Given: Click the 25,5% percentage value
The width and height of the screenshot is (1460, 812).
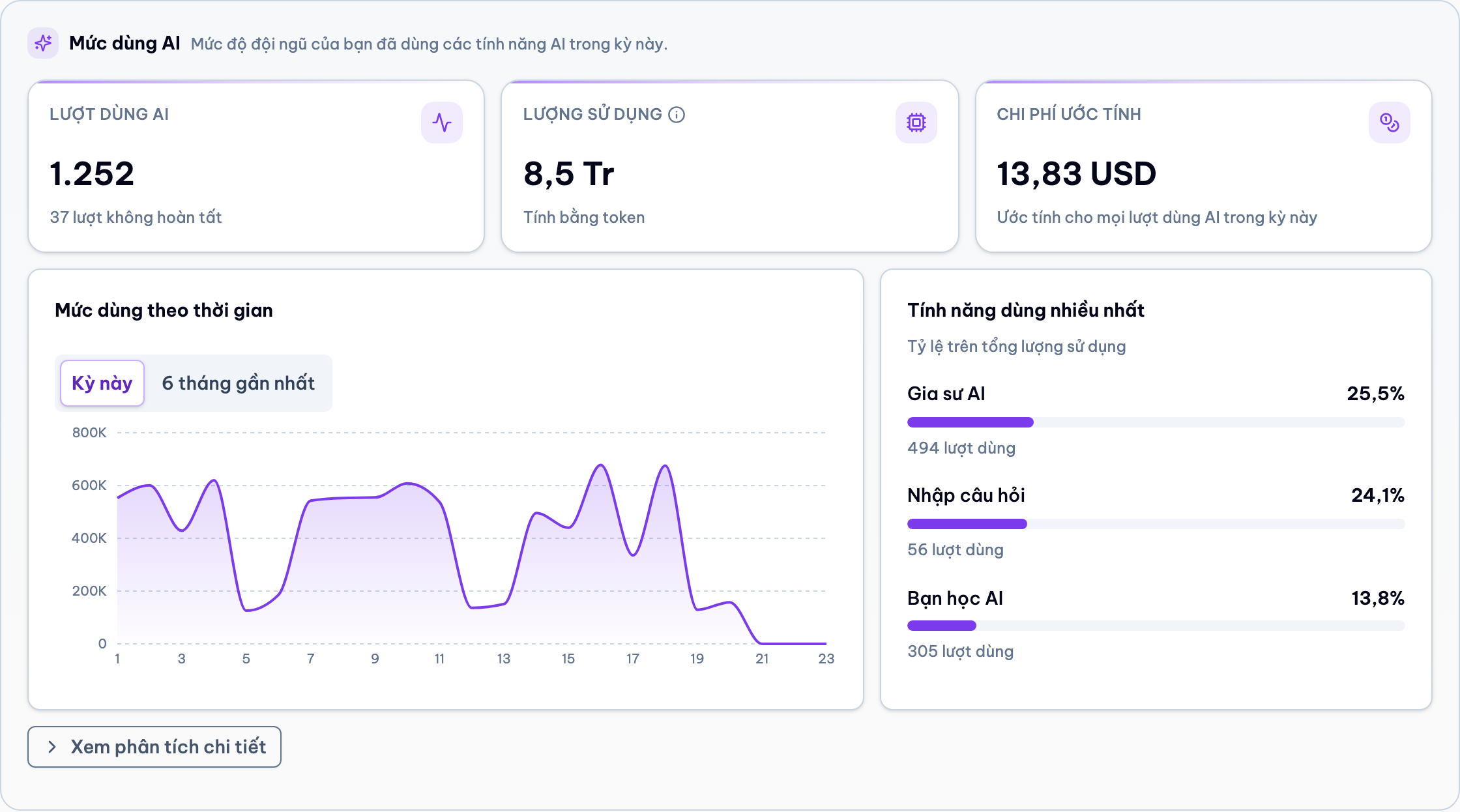Looking at the screenshot, I should coord(1375,394).
